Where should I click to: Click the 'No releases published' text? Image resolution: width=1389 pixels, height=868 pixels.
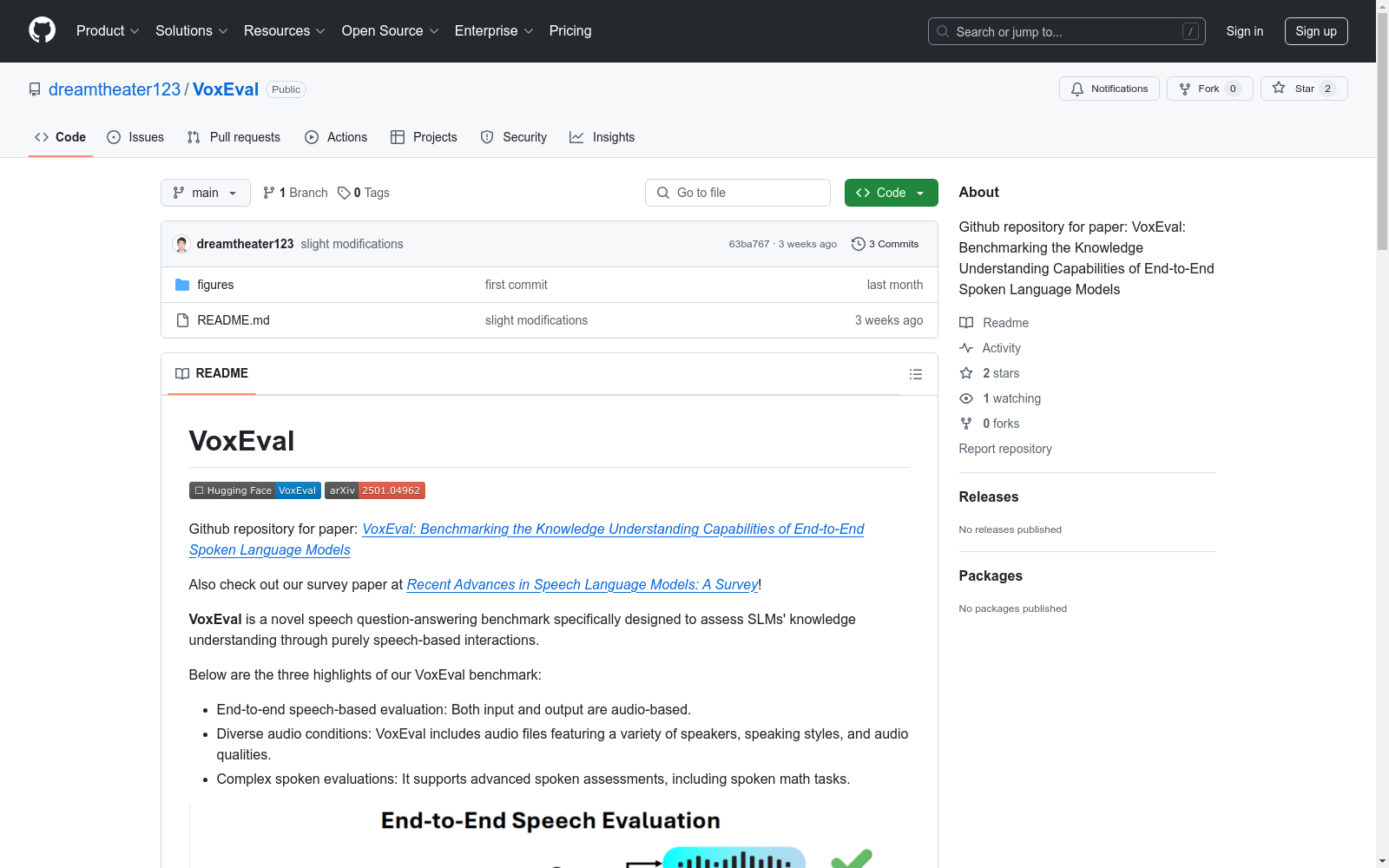[x=1010, y=529]
